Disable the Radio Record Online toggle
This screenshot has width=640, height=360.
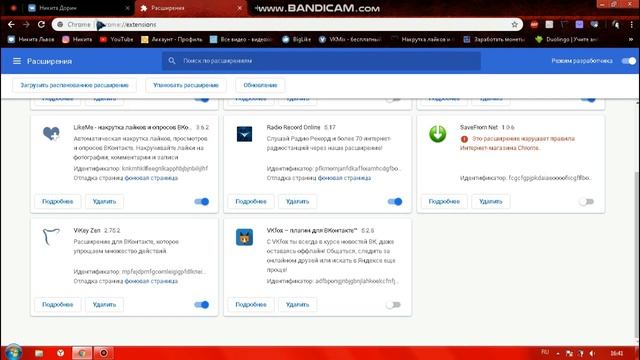coord(395,201)
